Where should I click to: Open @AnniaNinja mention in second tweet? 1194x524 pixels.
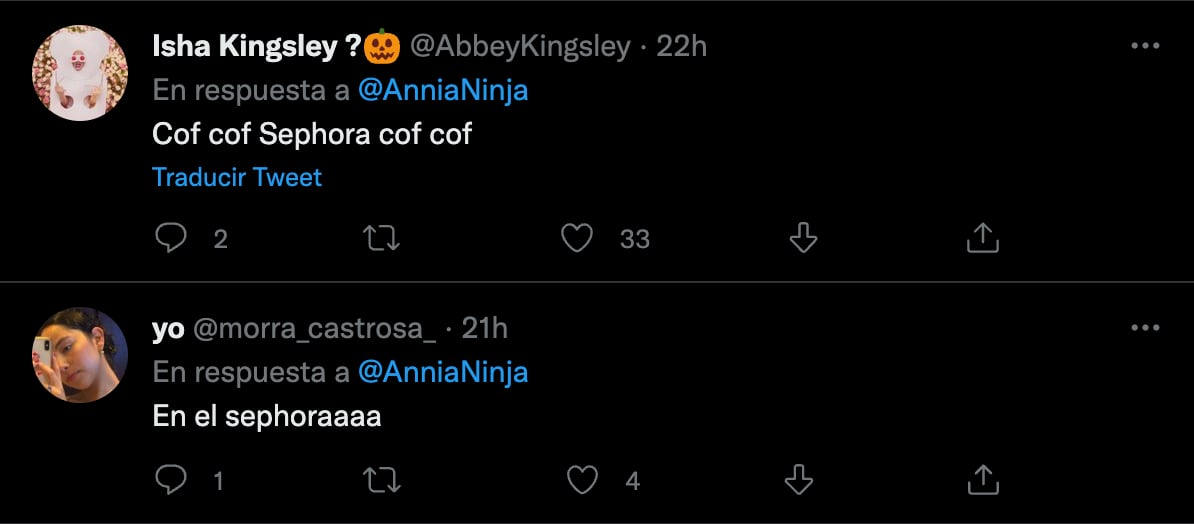(x=442, y=372)
